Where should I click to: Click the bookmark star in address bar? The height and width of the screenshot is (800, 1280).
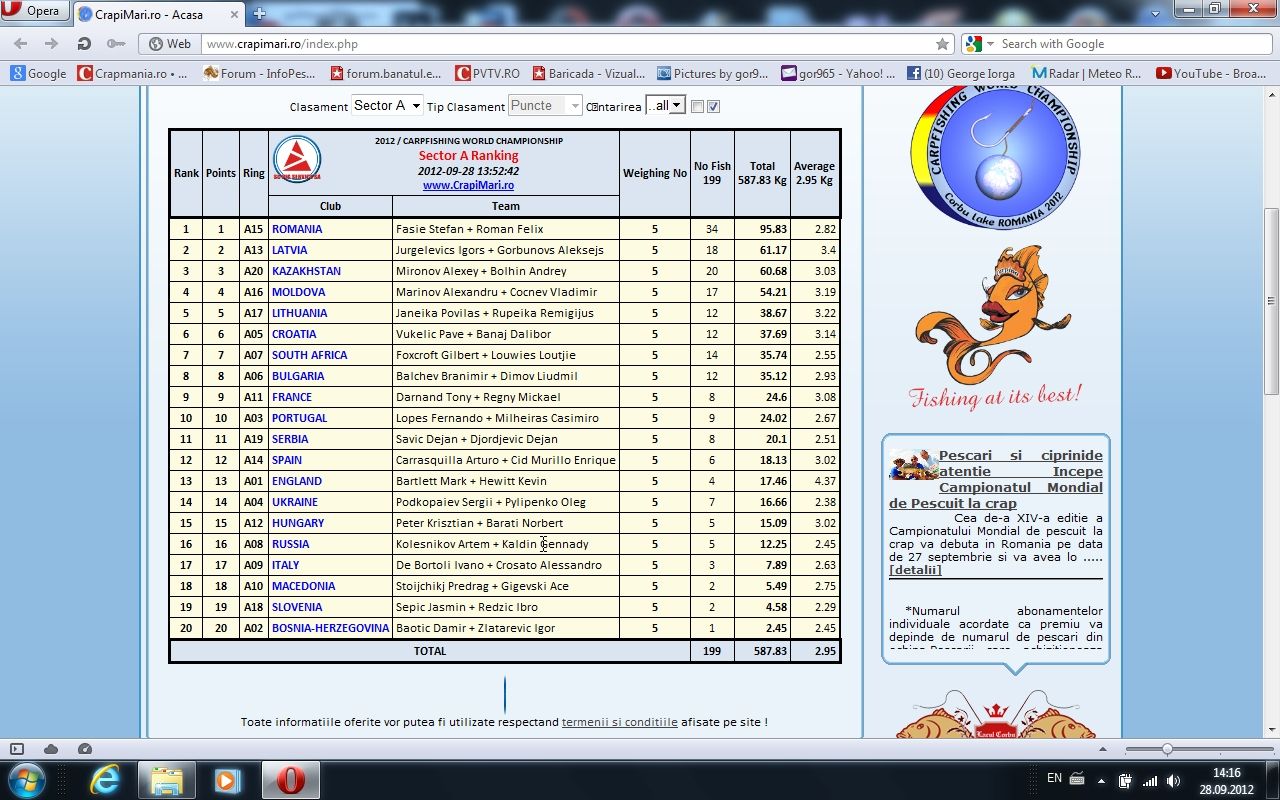tap(942, 44)
